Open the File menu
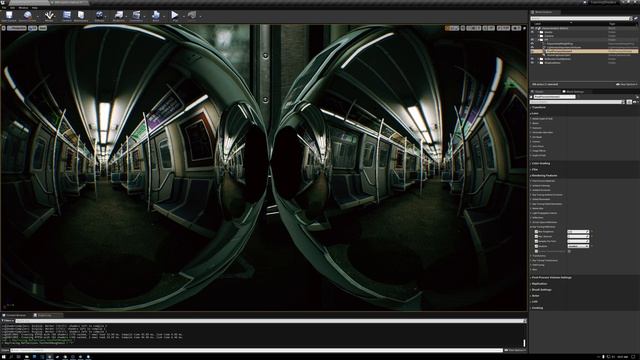Viewport: 640px width, 360px height. (4, 8)
